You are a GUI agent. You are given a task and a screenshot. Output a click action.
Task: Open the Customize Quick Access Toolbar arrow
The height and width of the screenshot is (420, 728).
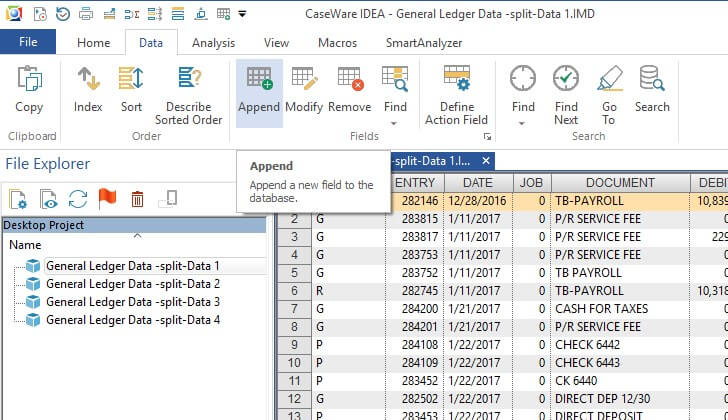tap(242, 14)
